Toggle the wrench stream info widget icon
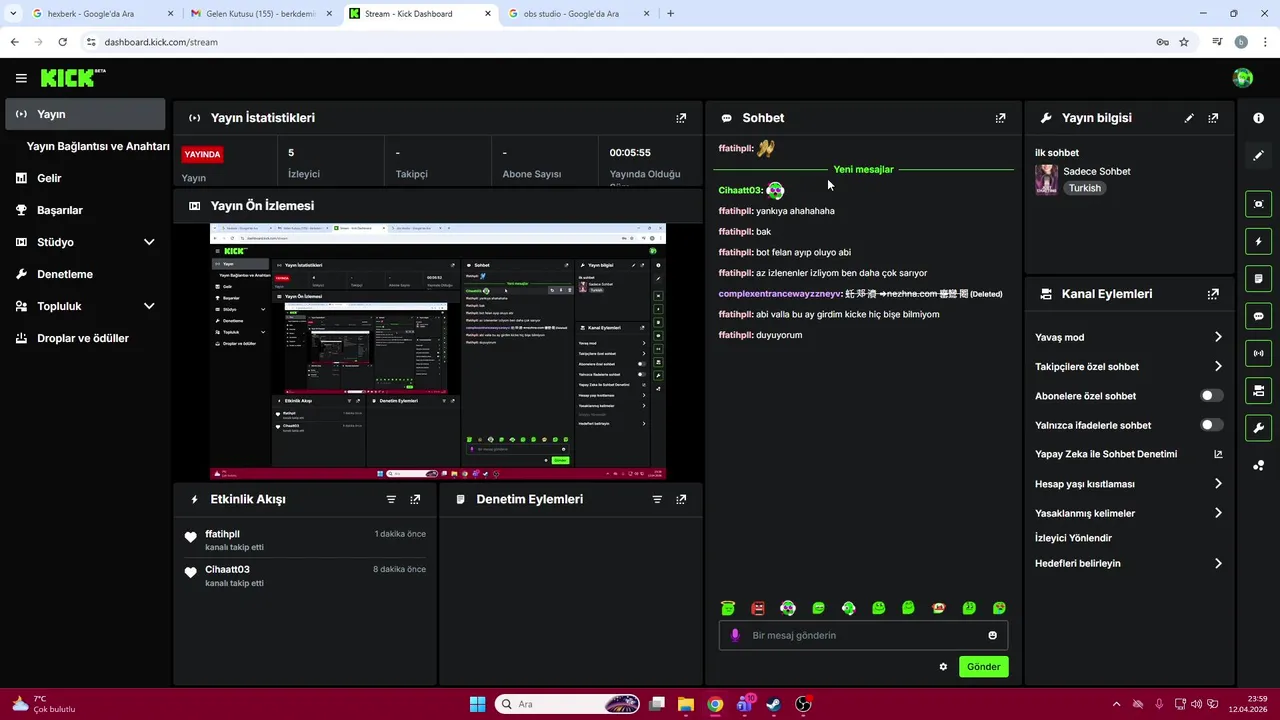Viewport: 1280px width, 720px height. tap(1258, 428)
